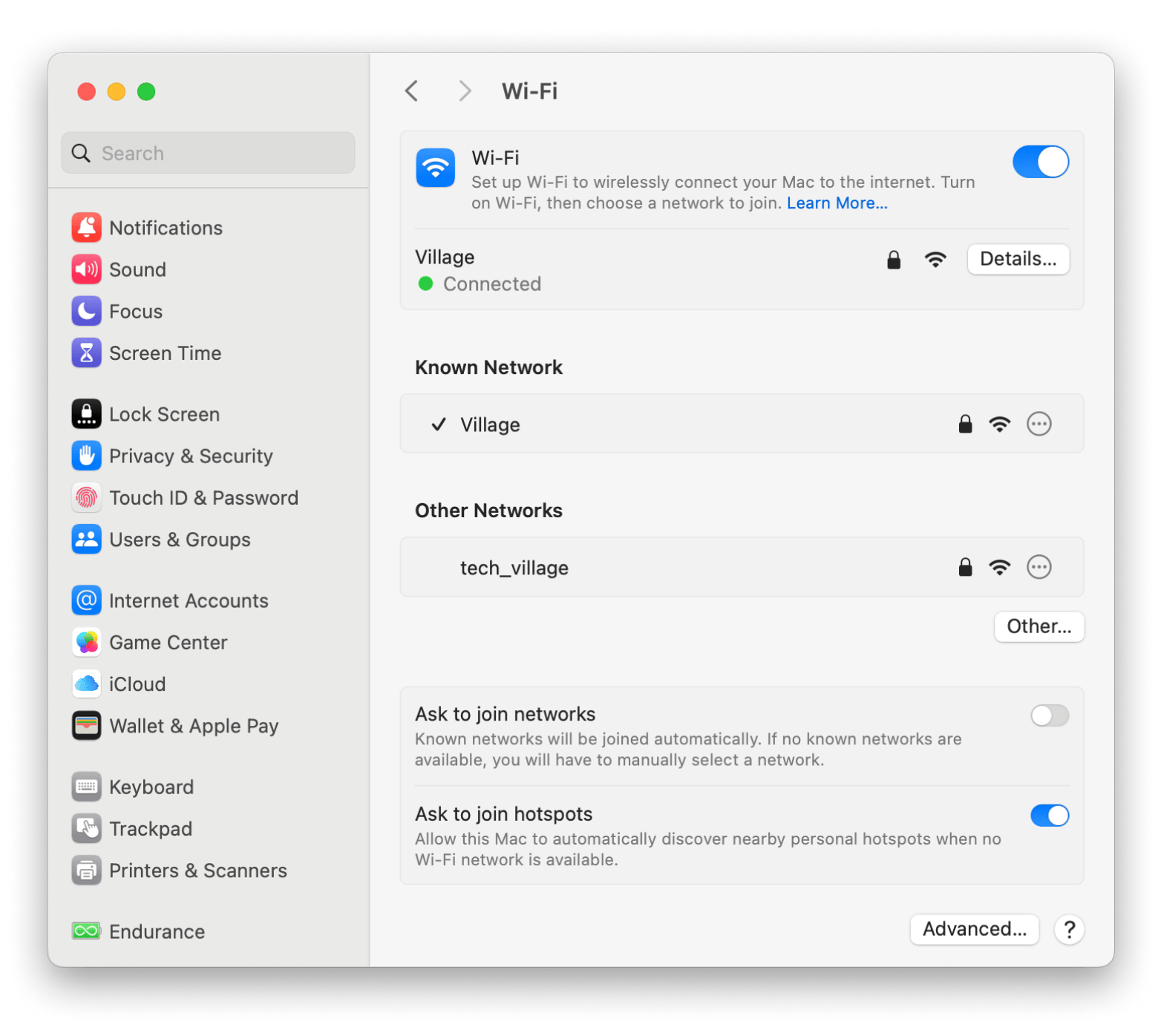Screen dimensions: 1158x1036
Task: Open help with the question mark button
Action: 1069,929
